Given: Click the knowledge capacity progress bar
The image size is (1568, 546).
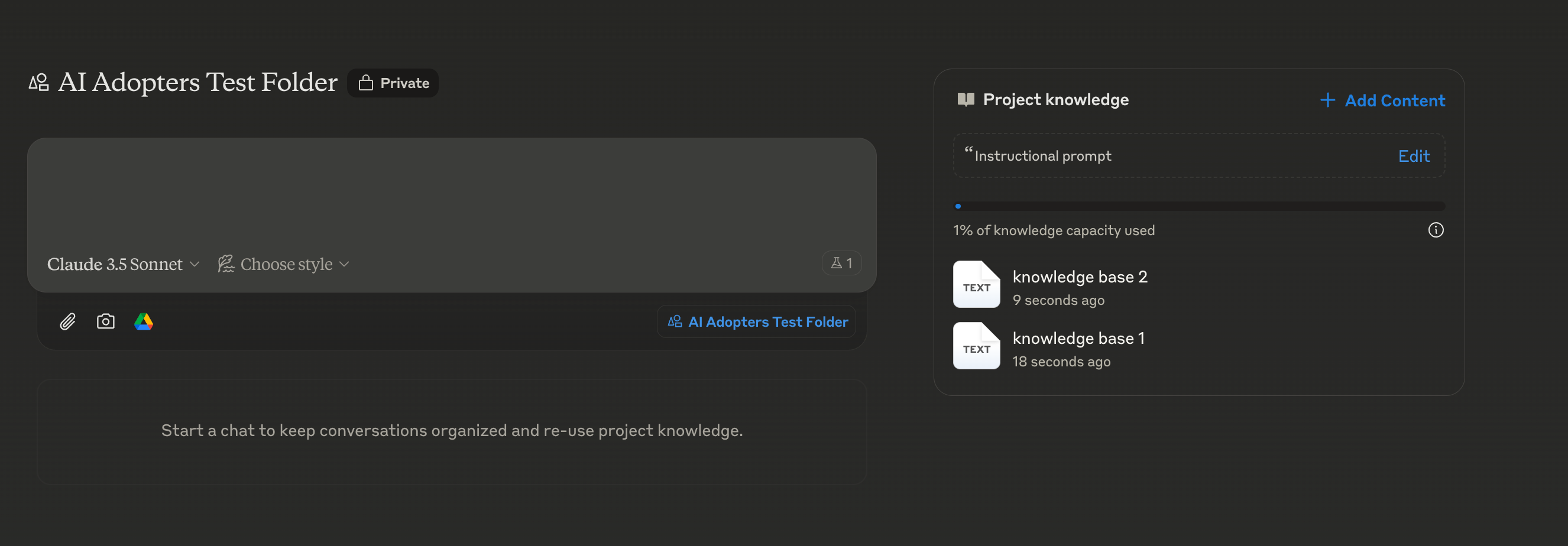Looking at the screenshot, I should (x=1198, y=206).
